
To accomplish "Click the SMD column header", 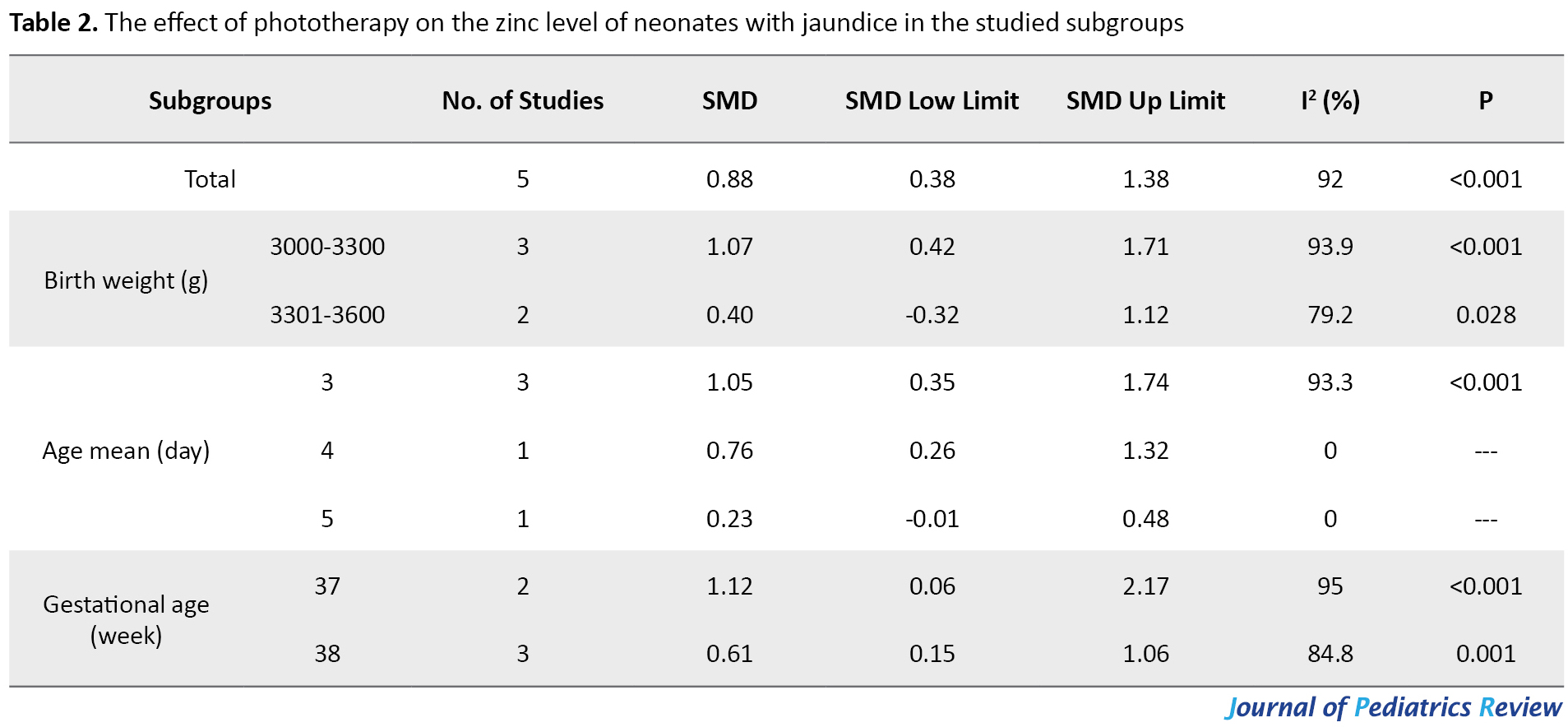I will (x=729, y=101).
